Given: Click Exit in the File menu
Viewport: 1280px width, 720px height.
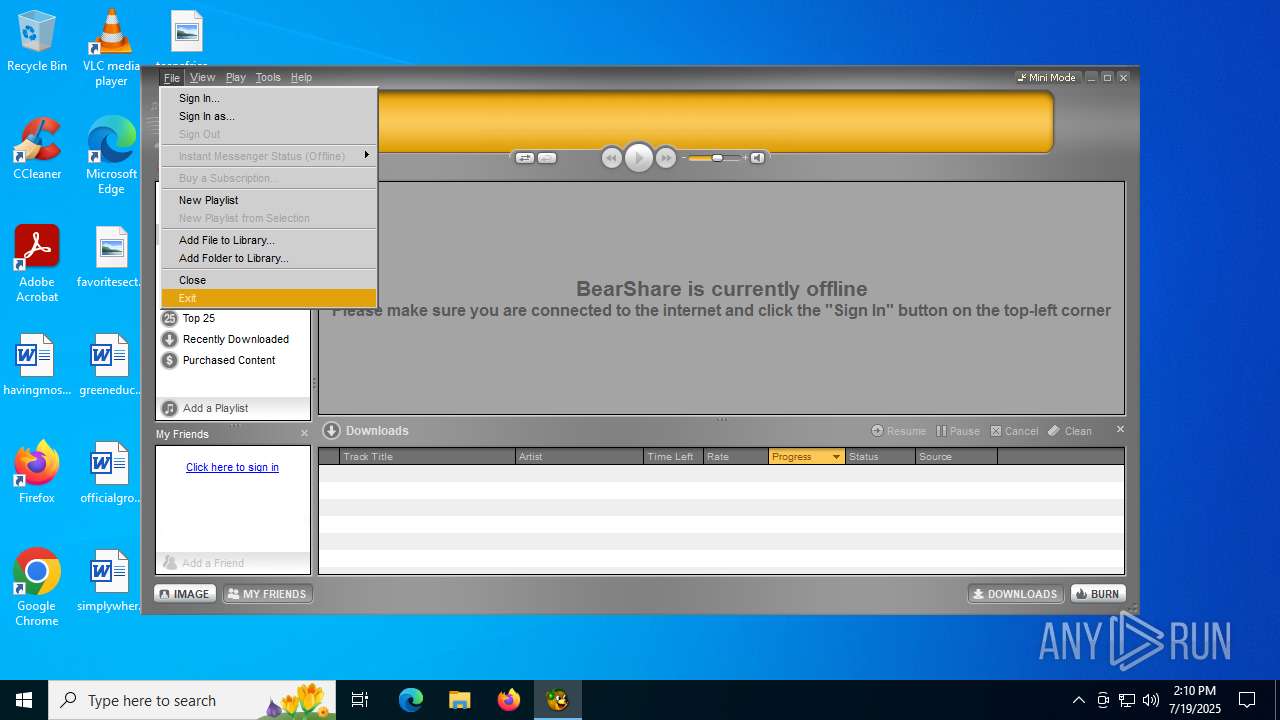Looking at the screenshot, I should [x=268, y=298].
